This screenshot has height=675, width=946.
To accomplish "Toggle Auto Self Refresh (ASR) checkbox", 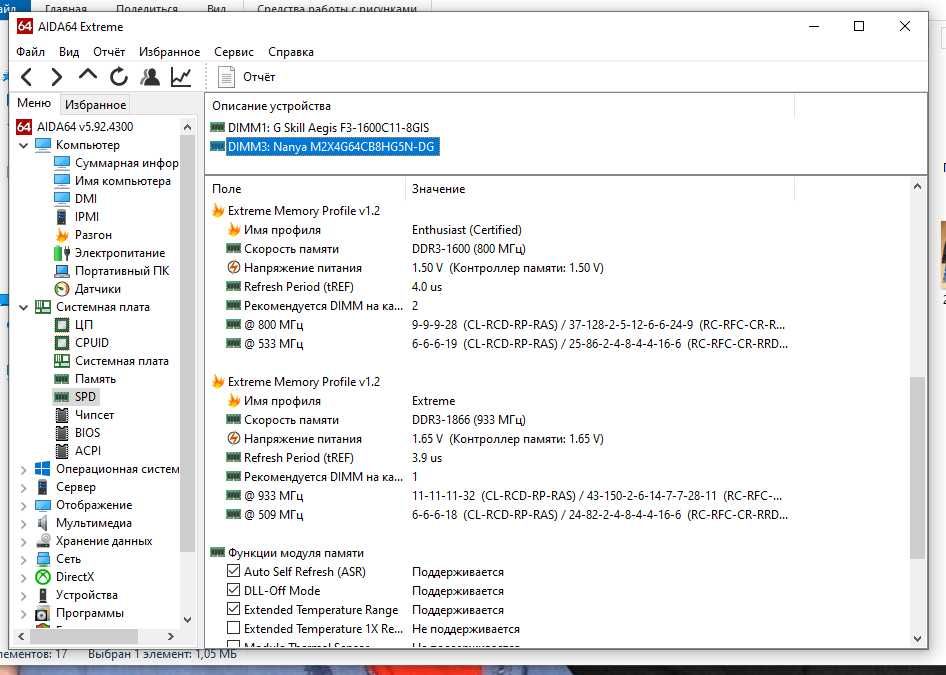I will (x=233, y=571).
